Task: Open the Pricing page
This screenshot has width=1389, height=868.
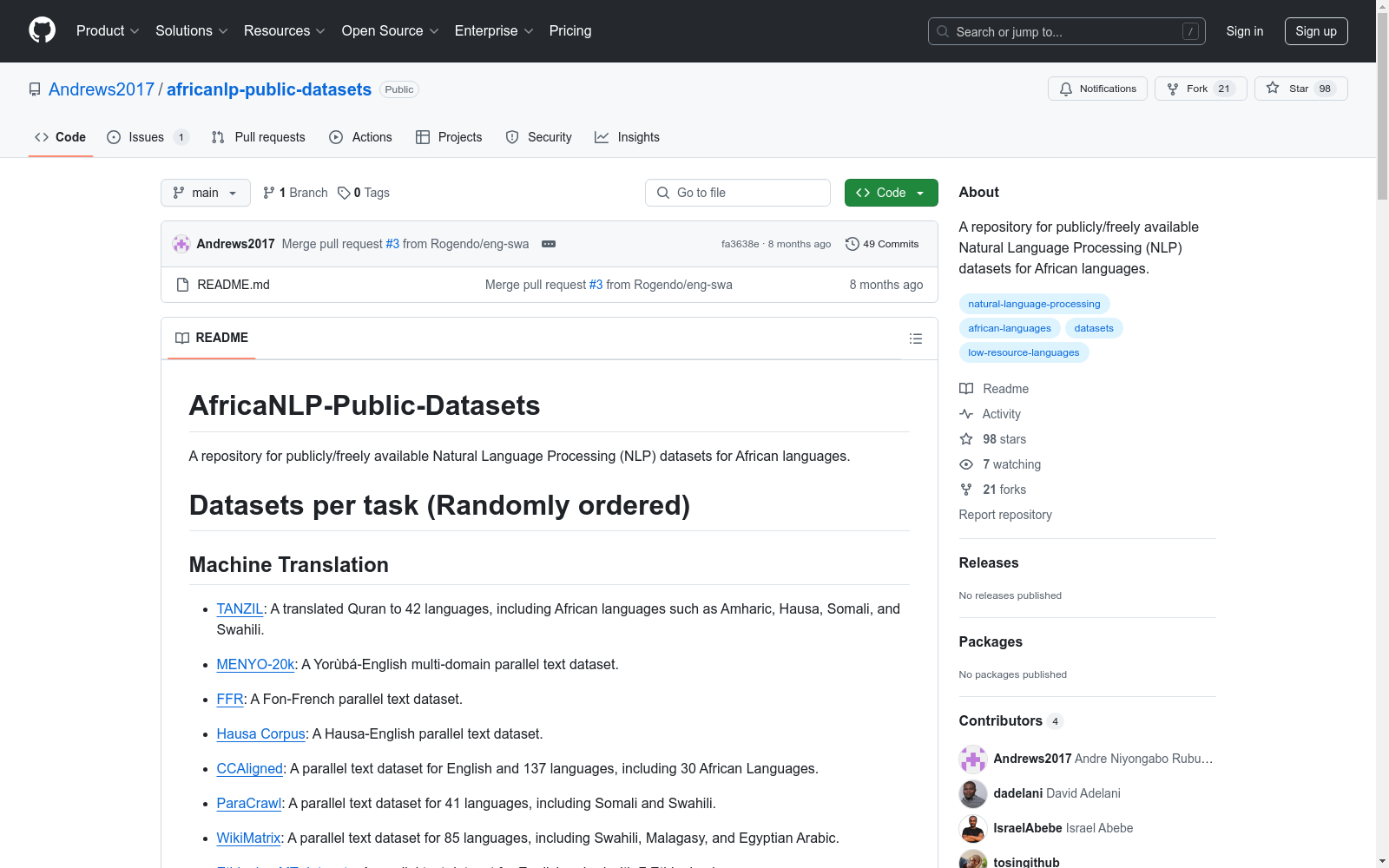Action: (x=570, y=31)
